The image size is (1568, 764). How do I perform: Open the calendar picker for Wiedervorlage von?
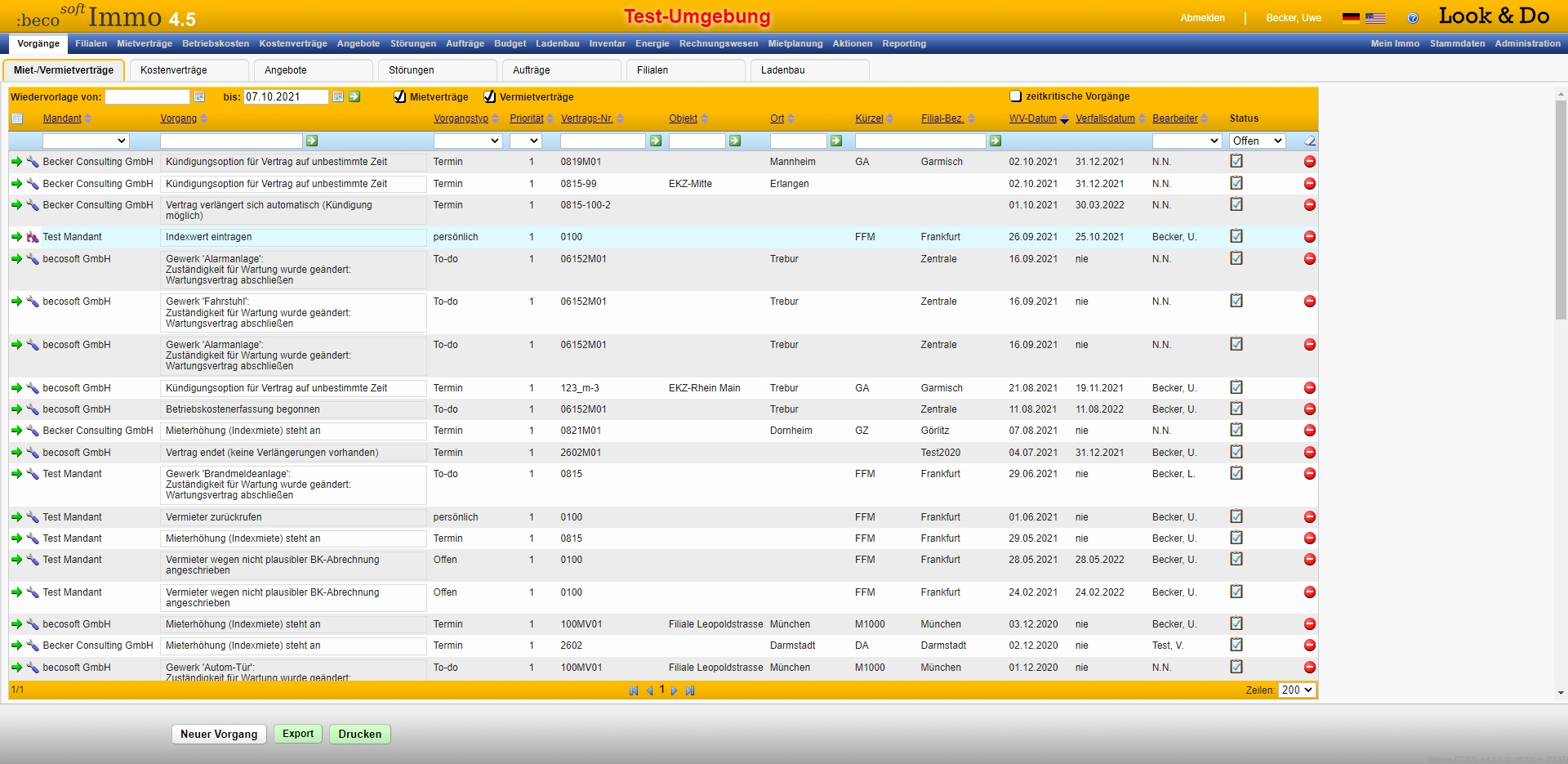[x=199, y=97]
